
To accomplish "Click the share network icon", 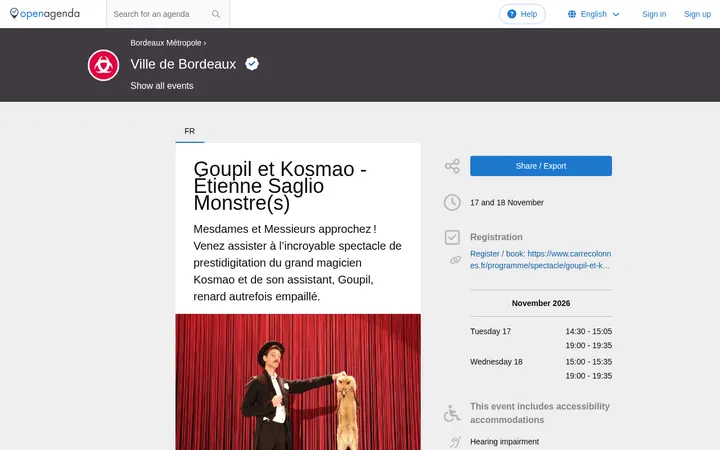I will pos(452,166).
